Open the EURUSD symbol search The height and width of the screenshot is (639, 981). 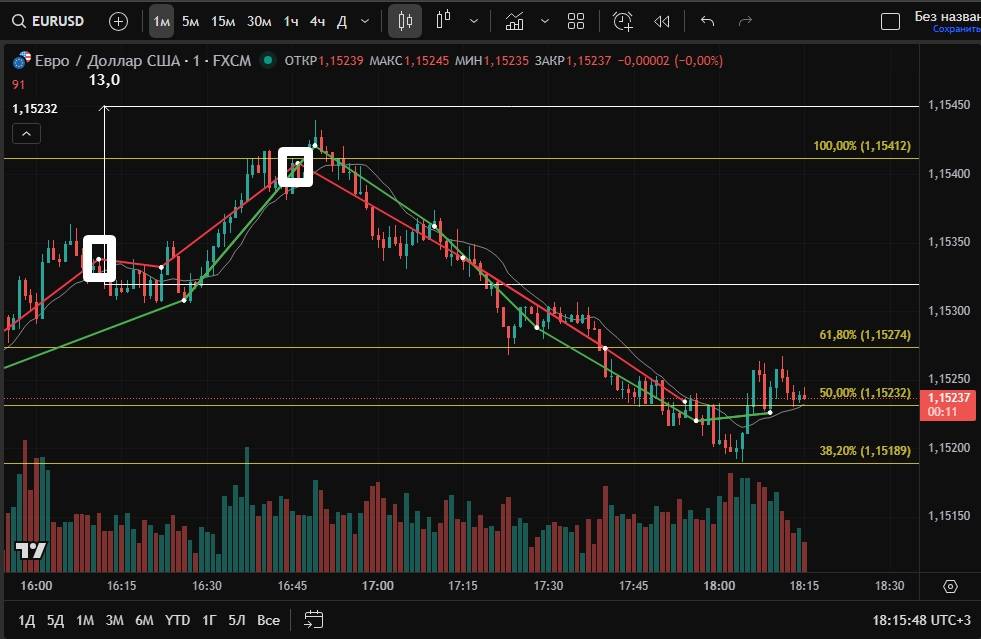(50, 21)
